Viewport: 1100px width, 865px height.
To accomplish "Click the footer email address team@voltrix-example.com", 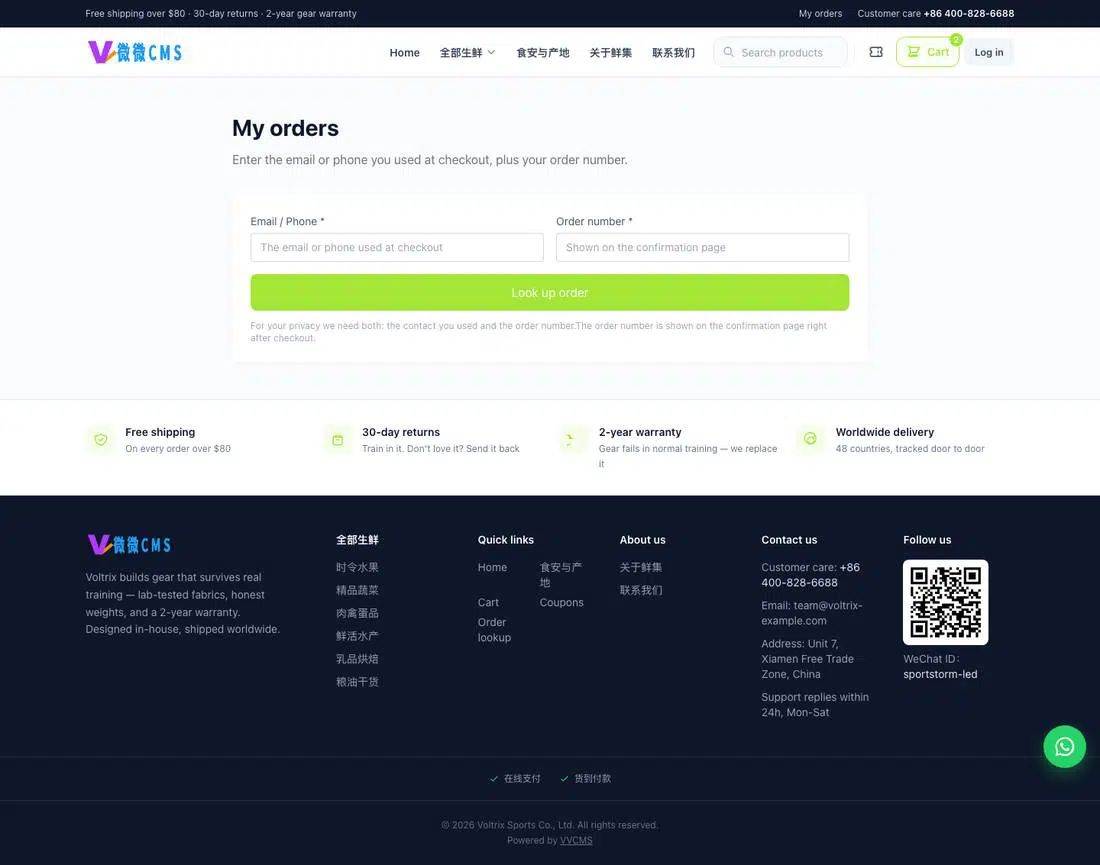I will click(x=812, y=613).
